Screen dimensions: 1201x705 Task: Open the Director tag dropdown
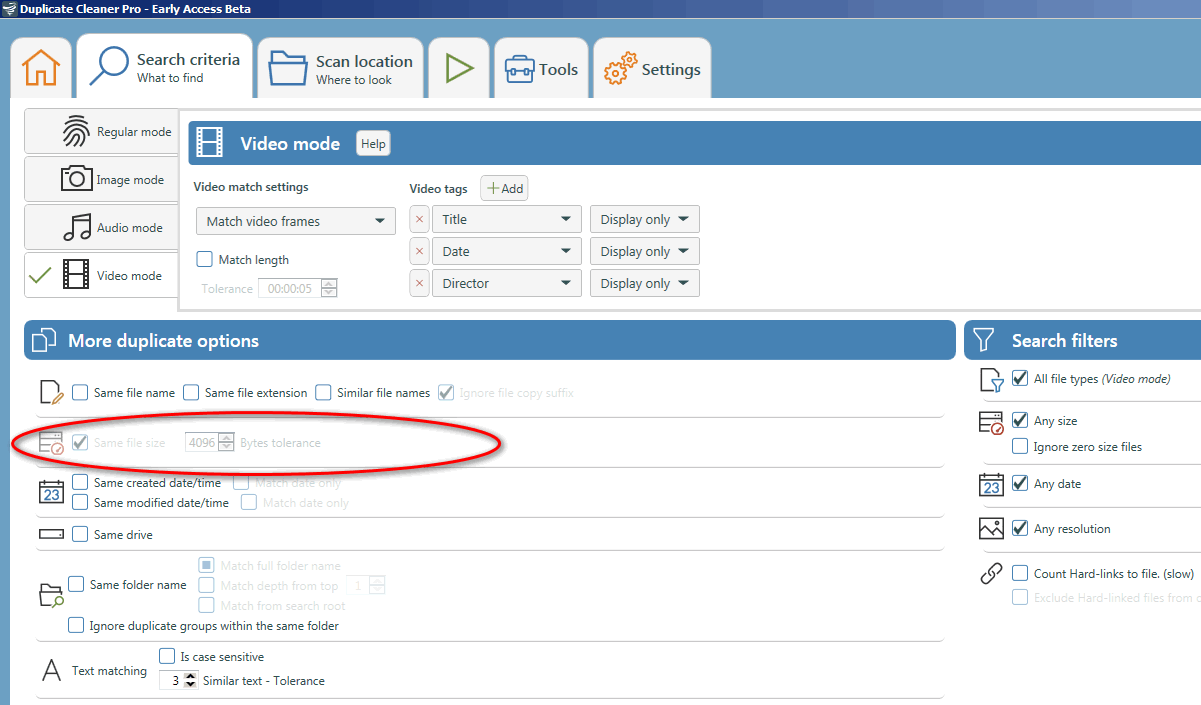pos(507,283)
